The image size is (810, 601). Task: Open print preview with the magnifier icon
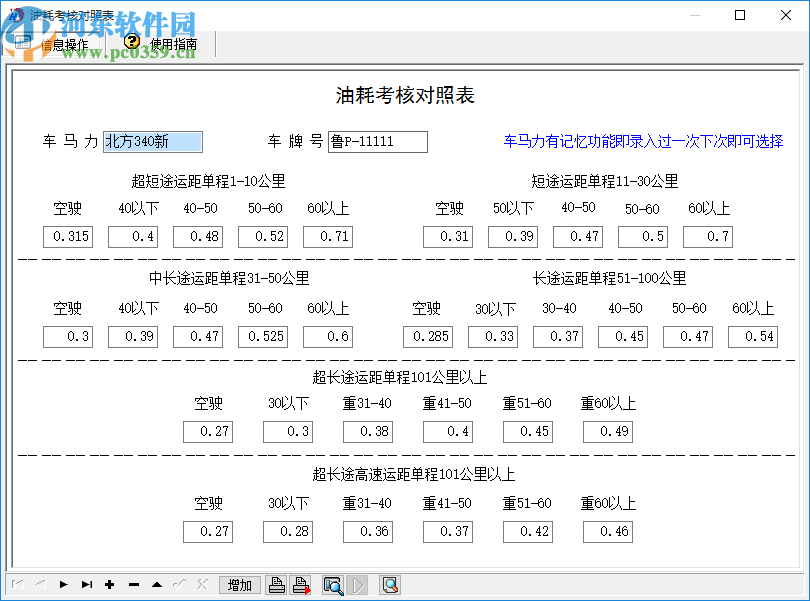click(x=335, y=585)
